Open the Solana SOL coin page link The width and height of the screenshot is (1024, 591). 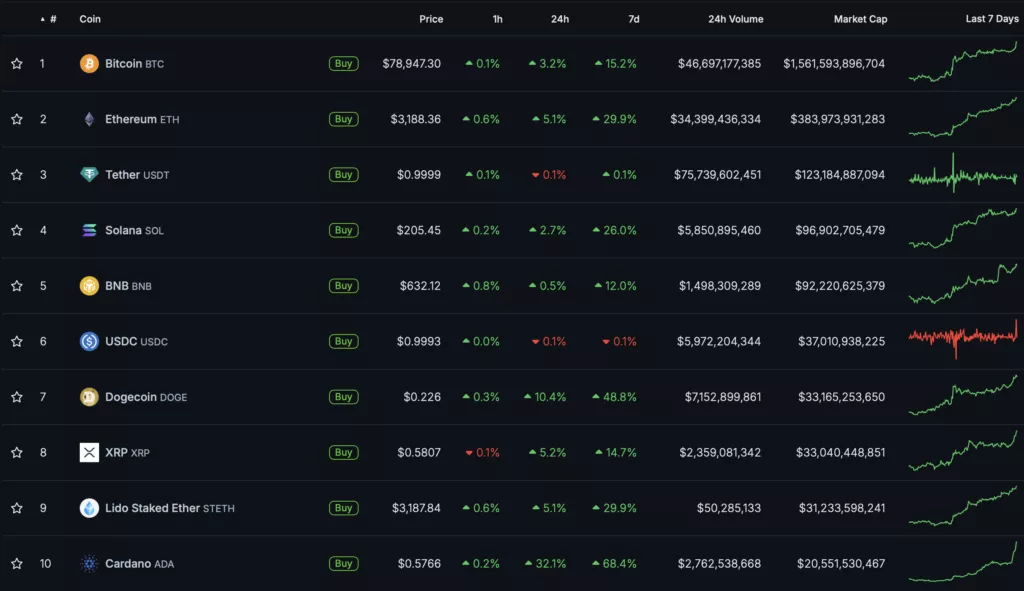pyautogui.click(x=135, y=230)
